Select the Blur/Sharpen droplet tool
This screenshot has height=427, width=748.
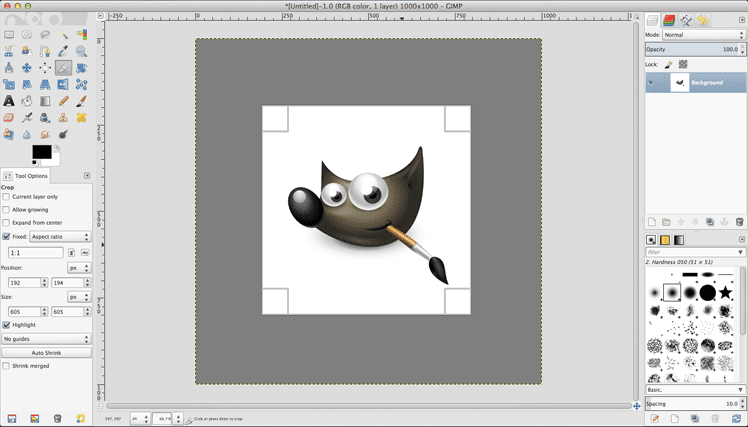[27, 135]
